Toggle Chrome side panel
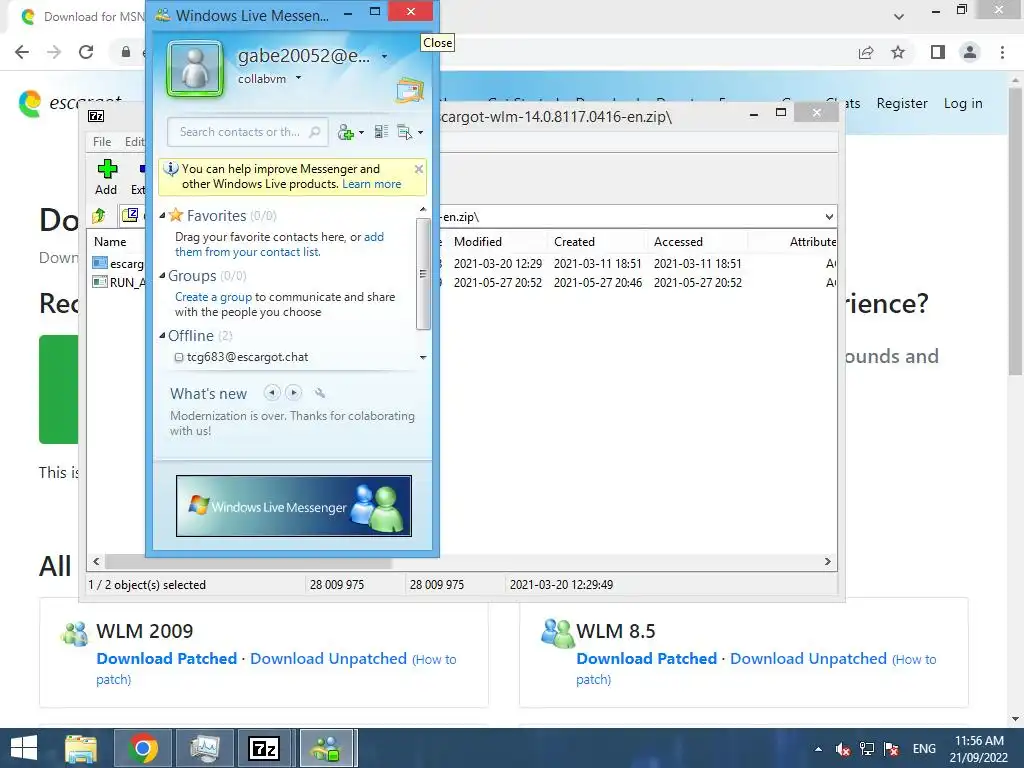This screenshot has width=1024, height=768. point(938,52)
